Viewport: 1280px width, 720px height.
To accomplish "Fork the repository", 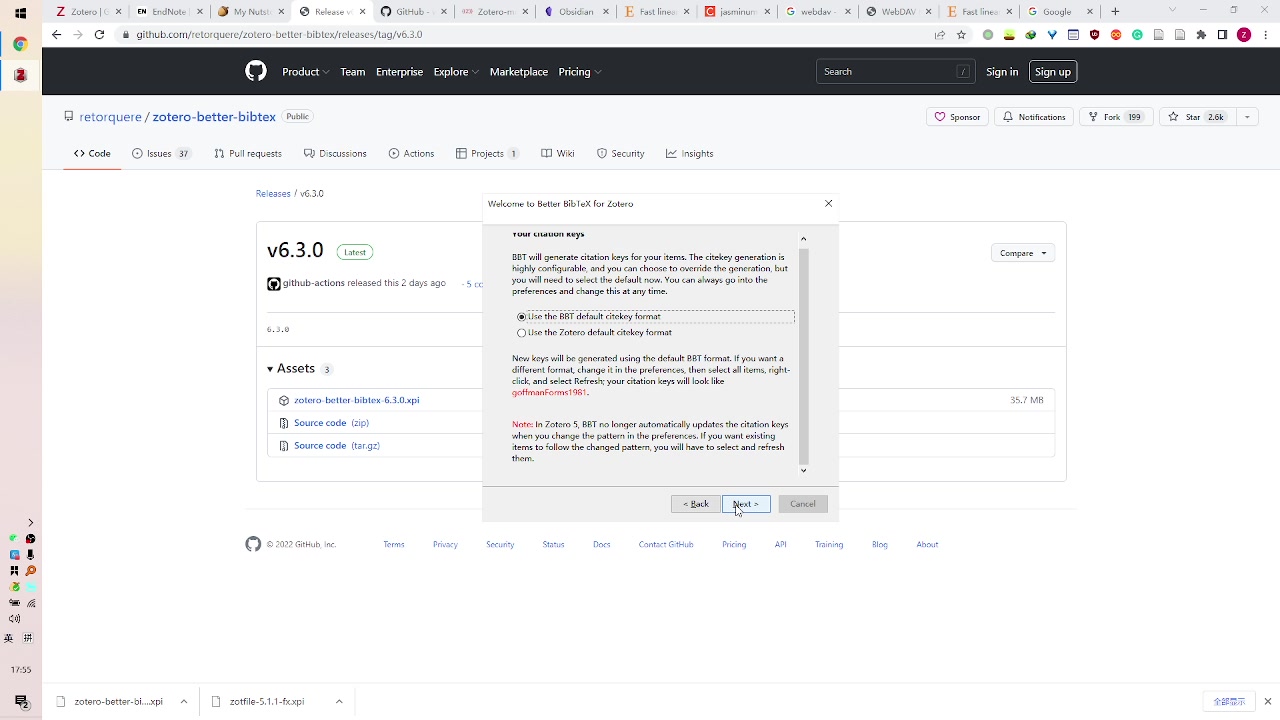I will 1115,117.
